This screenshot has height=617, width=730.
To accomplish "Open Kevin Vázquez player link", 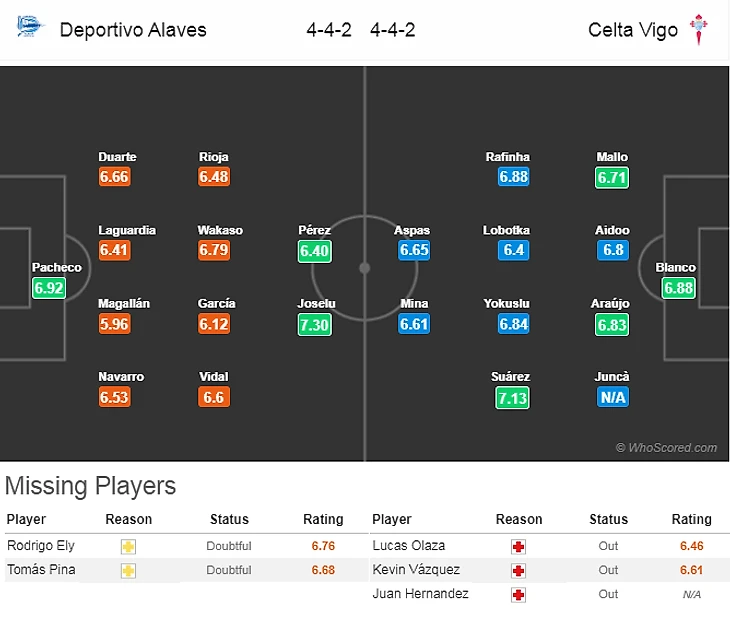I will click(x=416, y=570).
